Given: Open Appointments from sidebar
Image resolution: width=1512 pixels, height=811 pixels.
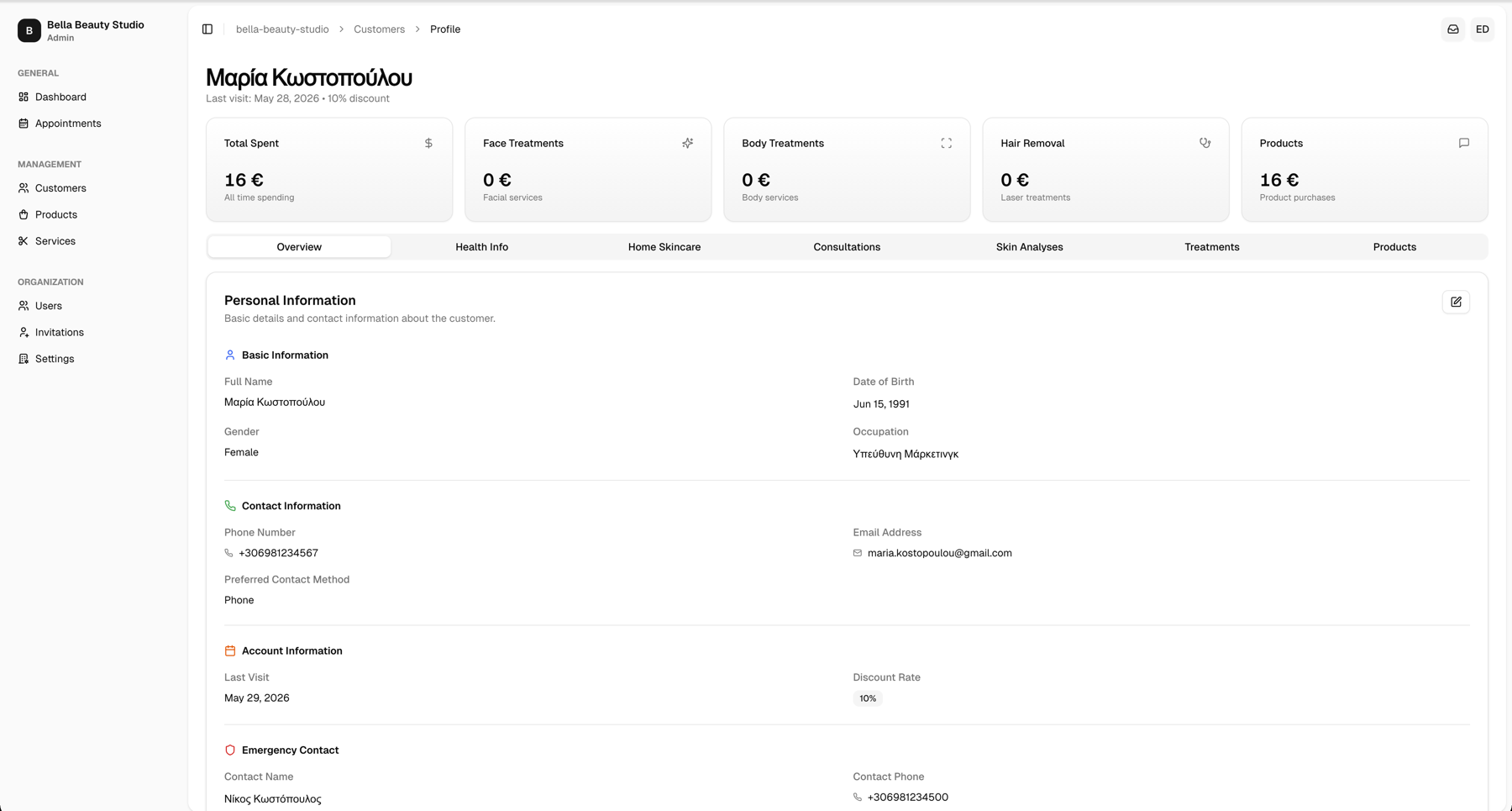Looking at the screenshot, I should click(x=93, y=124).
